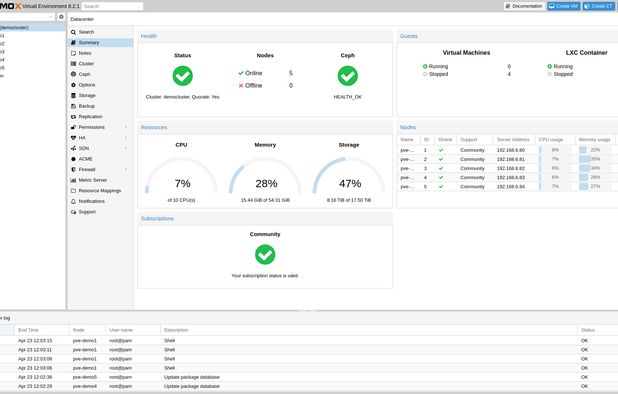Click the Storage 47% usage gauge
The image size is (618, 394).
[x=349, y=176]
